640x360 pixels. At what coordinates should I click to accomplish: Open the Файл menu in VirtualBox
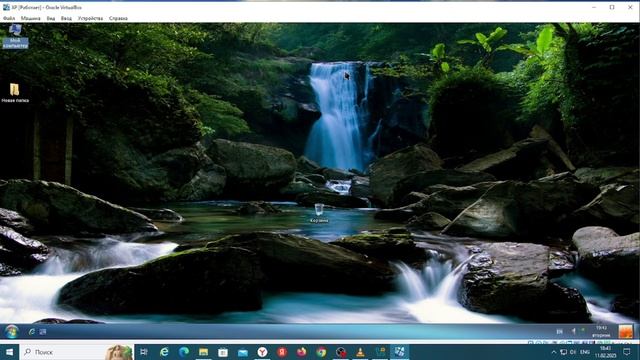point(9,18)
